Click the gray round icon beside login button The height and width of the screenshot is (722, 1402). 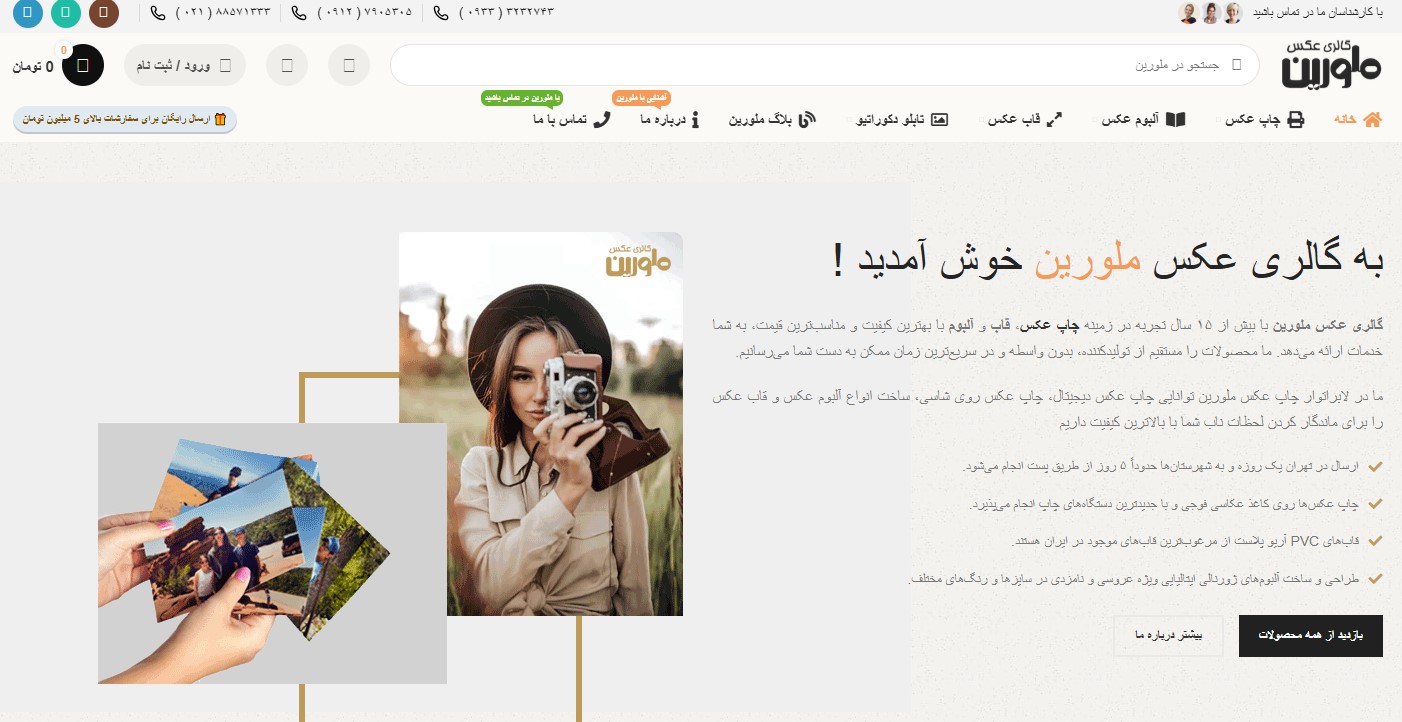(287, 65)
